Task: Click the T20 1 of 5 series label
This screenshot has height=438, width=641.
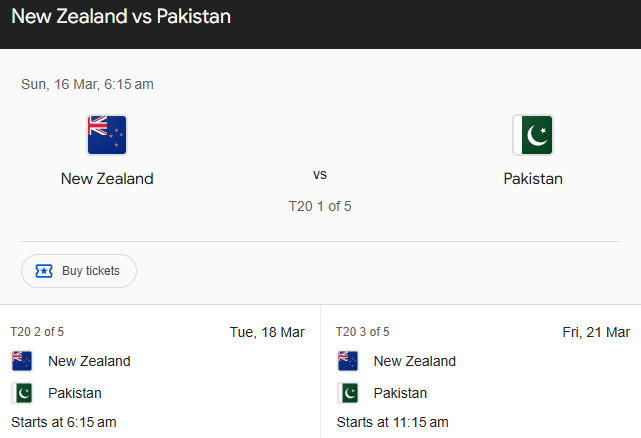Action: (320, 207)
